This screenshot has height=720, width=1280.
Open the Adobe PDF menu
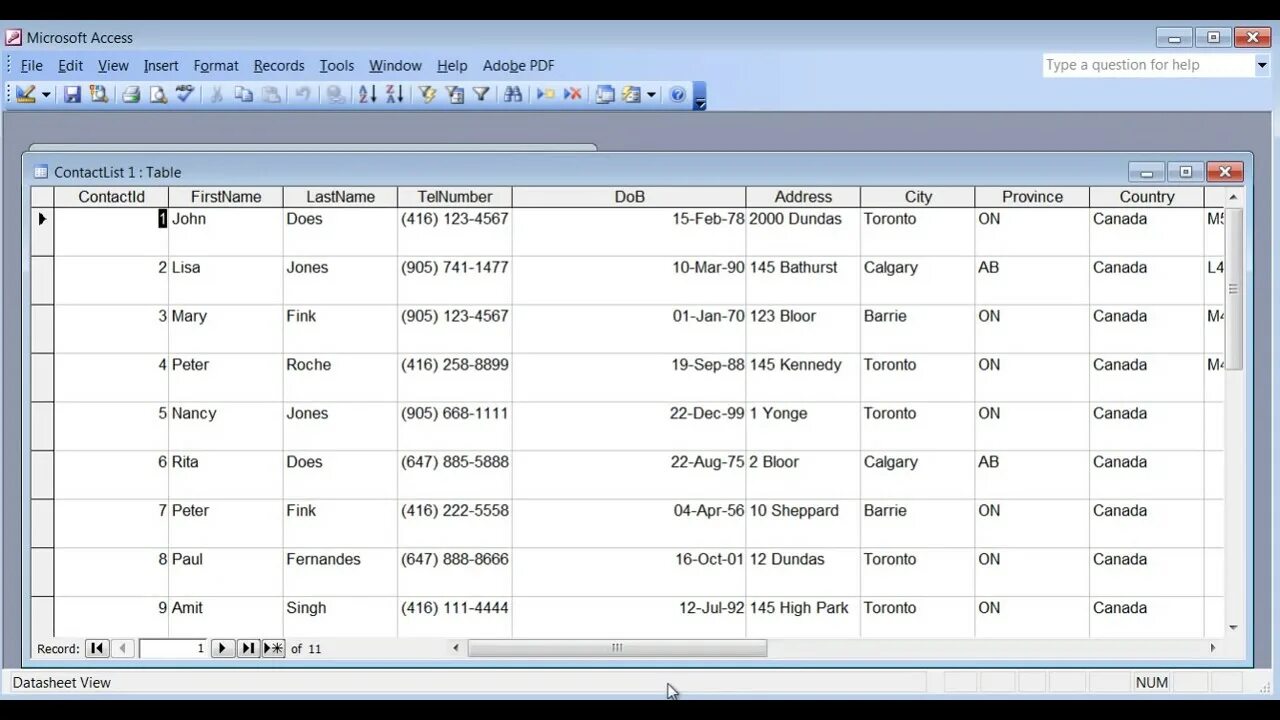tap(518, 65)
